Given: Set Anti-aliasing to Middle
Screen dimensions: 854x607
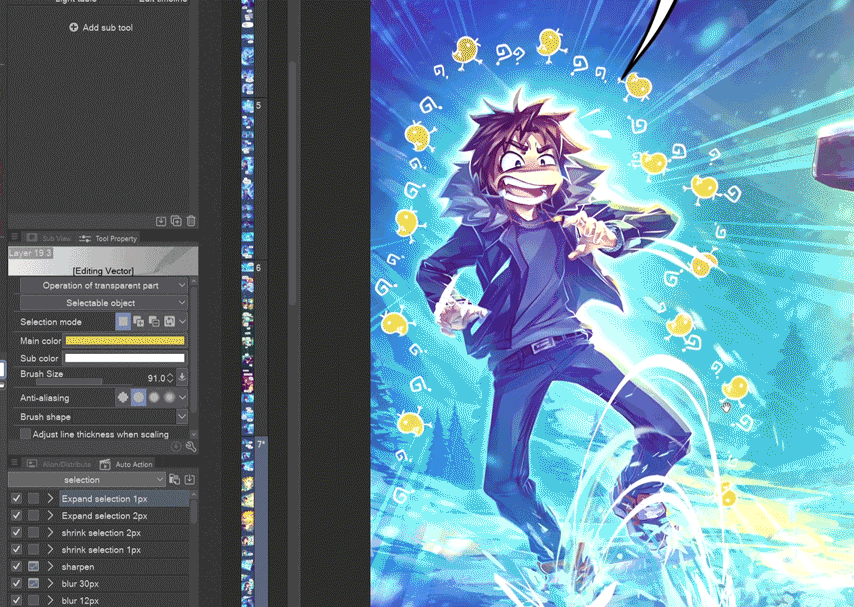Looking at the screenshot, I should [154, 398].
